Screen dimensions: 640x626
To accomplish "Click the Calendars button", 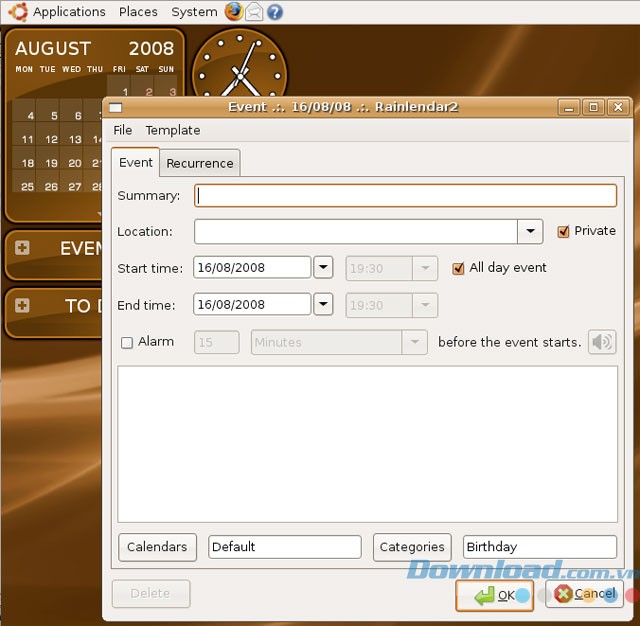I will pyautogui.click(x=157, y=547).
